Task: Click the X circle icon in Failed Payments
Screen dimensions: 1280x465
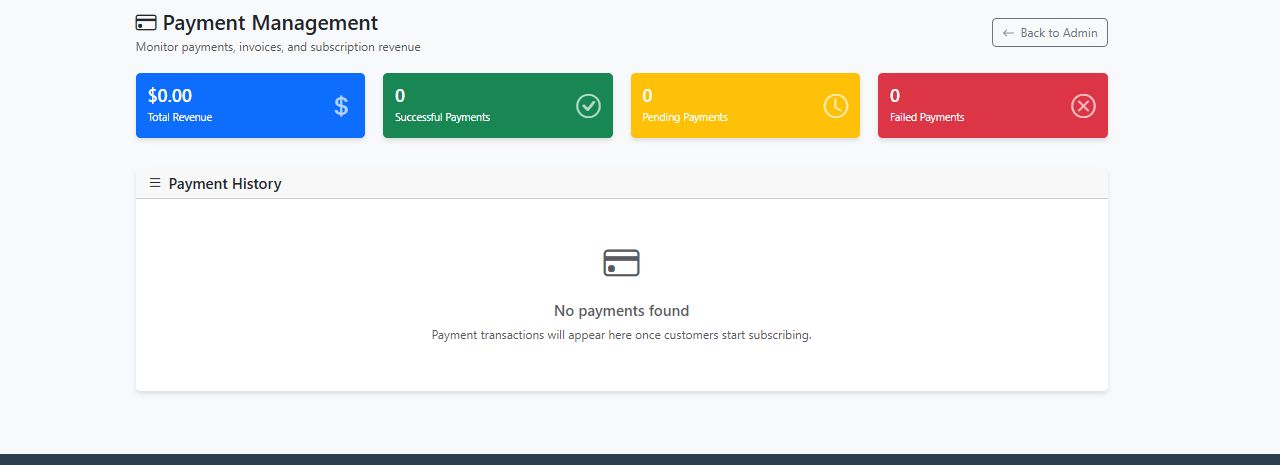Action: tap(1083, 105)
